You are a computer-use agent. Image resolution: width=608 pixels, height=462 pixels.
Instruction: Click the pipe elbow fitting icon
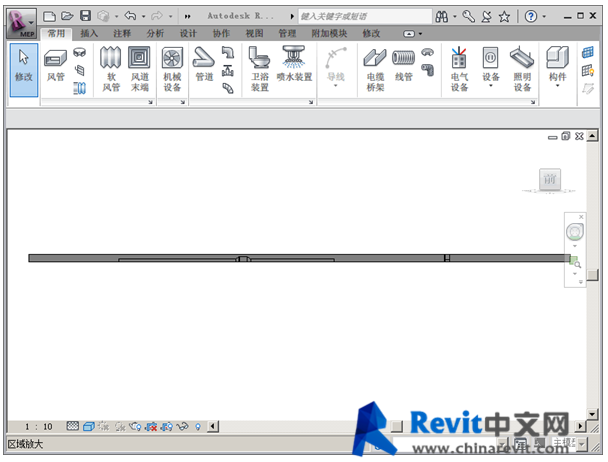coord(228,52)
